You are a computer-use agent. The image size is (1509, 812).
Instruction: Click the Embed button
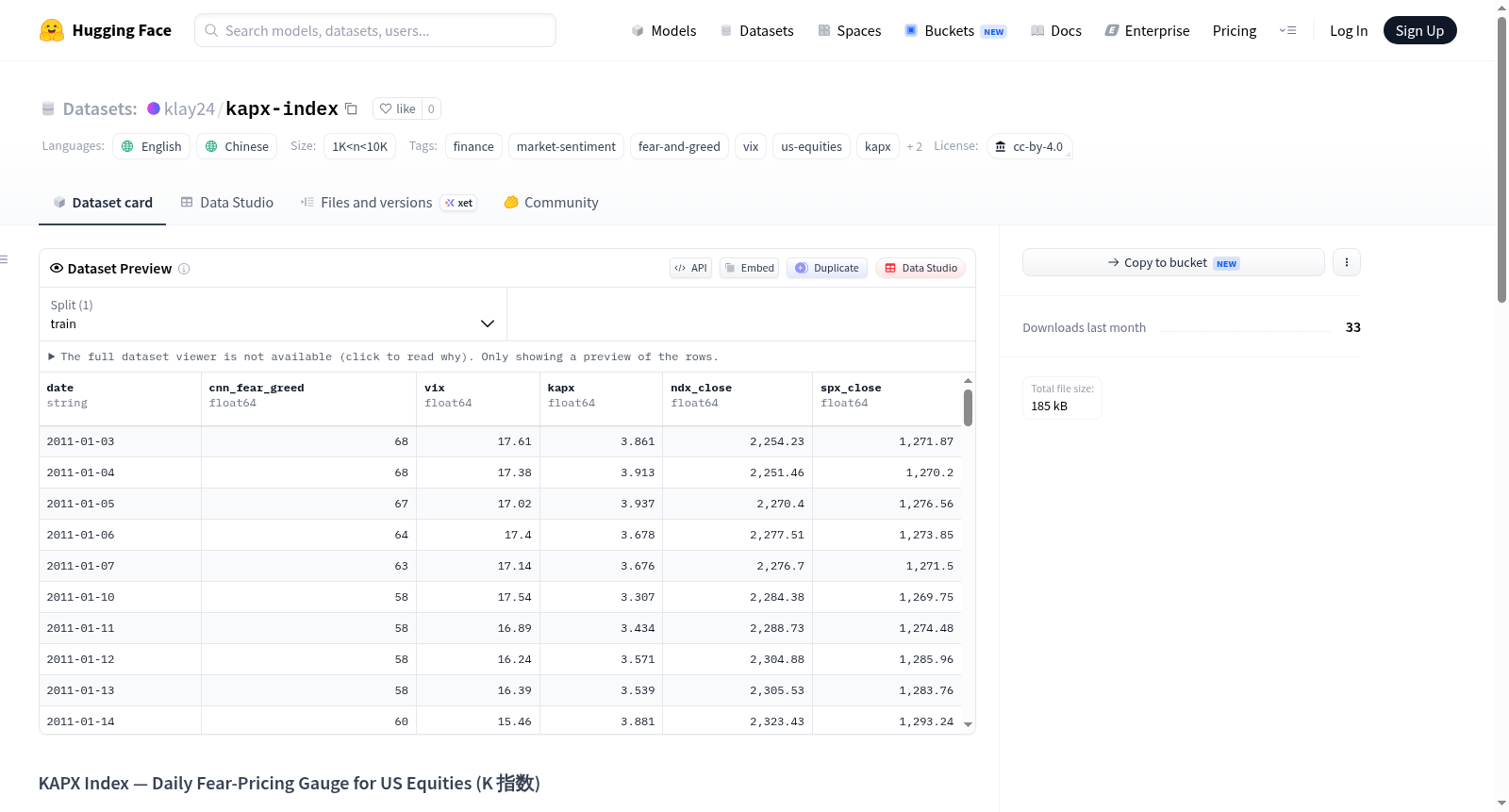tap(750, 268)
